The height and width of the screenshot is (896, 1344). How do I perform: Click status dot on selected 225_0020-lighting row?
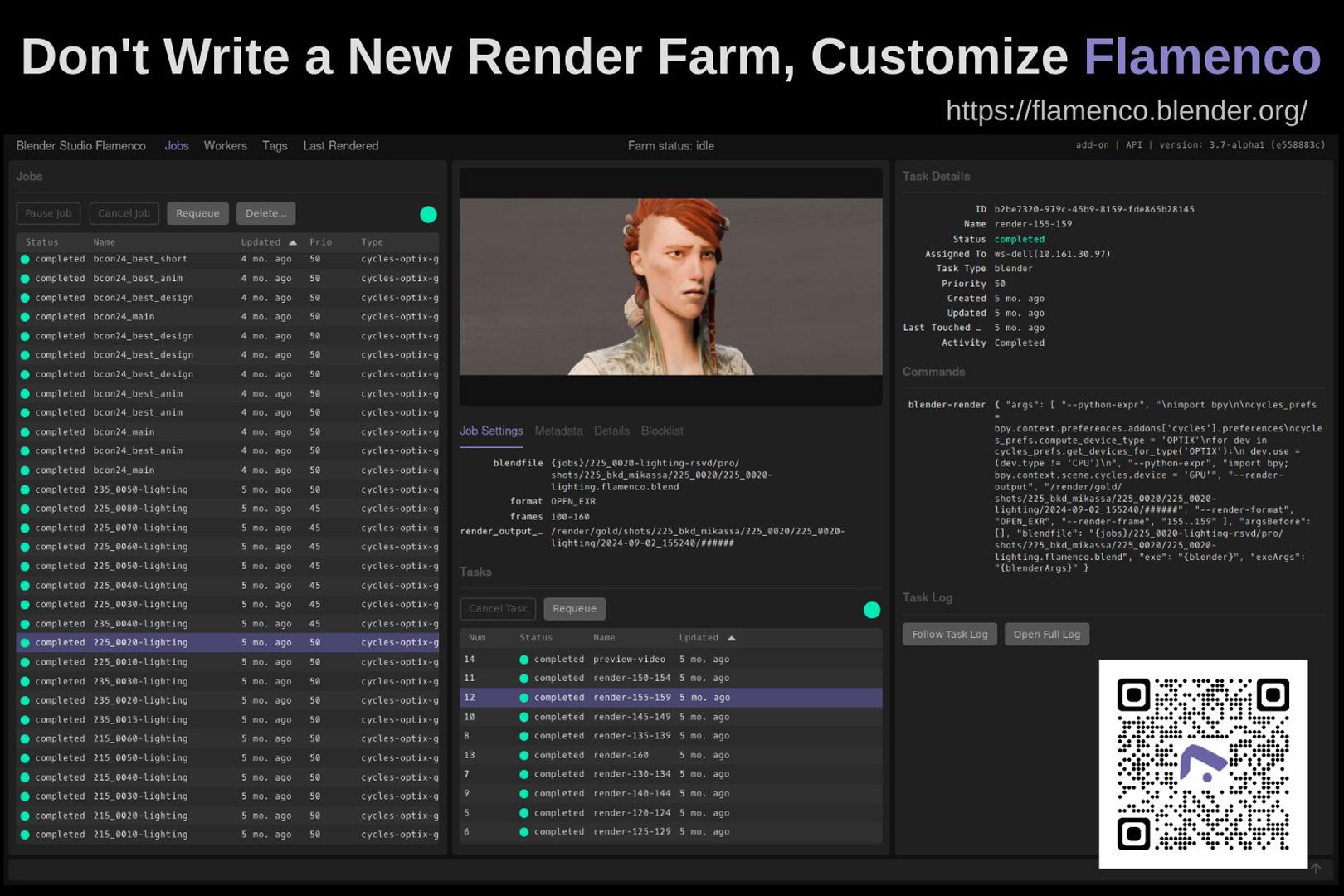(x=26, y=642)
